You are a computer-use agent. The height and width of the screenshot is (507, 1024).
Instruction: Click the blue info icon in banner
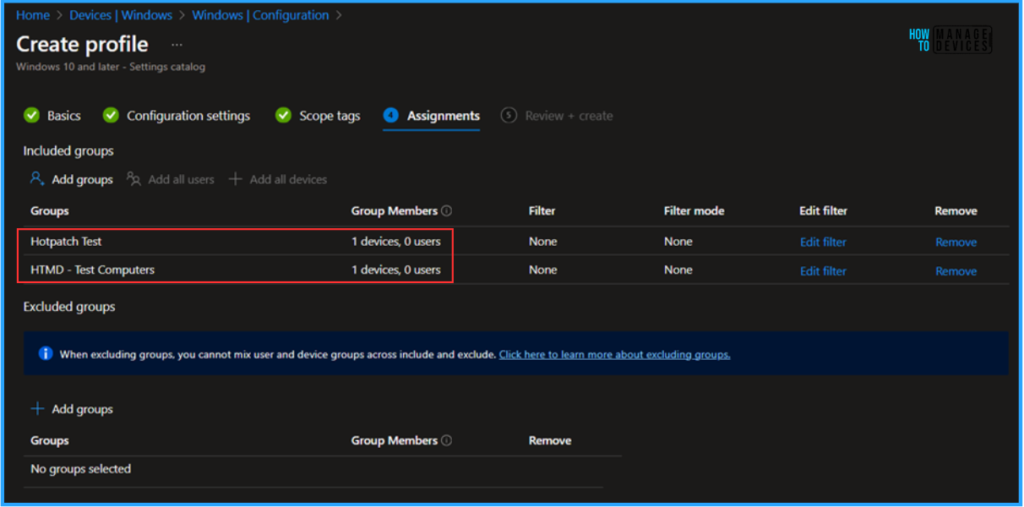45,353
